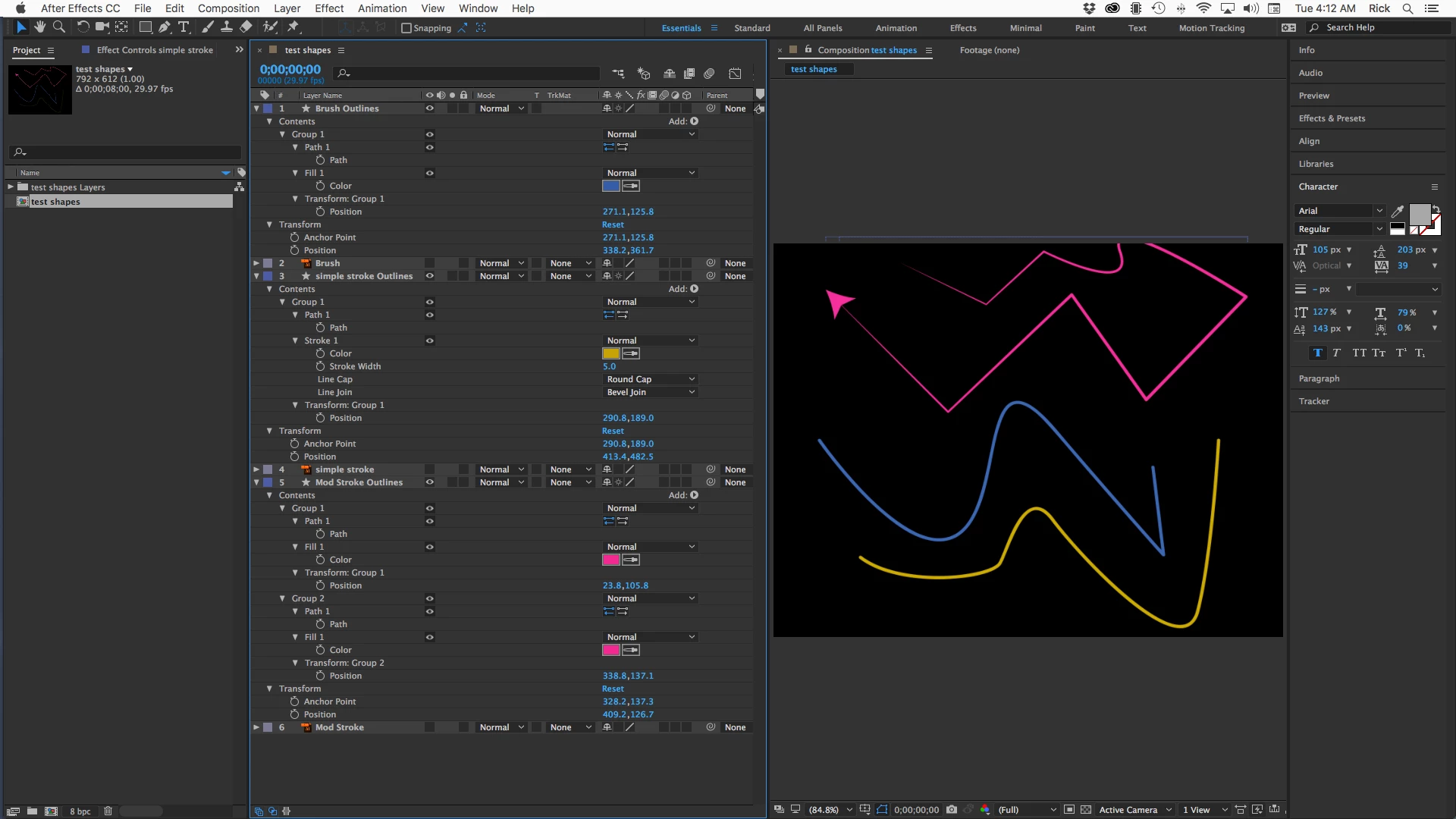Select the Eraser tool

pyautogui.click(x=246, y=27)
